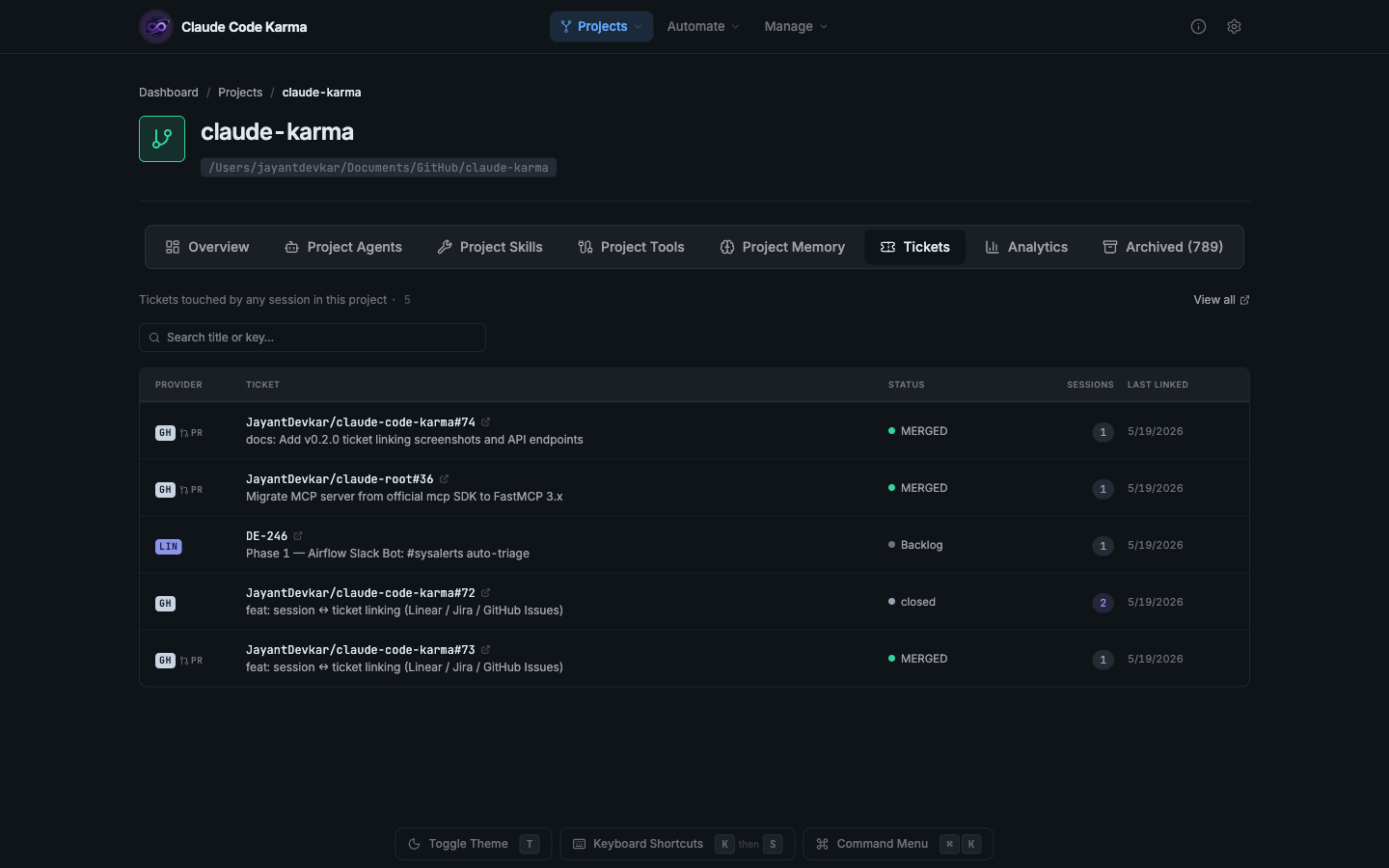Open external link icon for claude-code-karma#72

[x=486, y=593]
